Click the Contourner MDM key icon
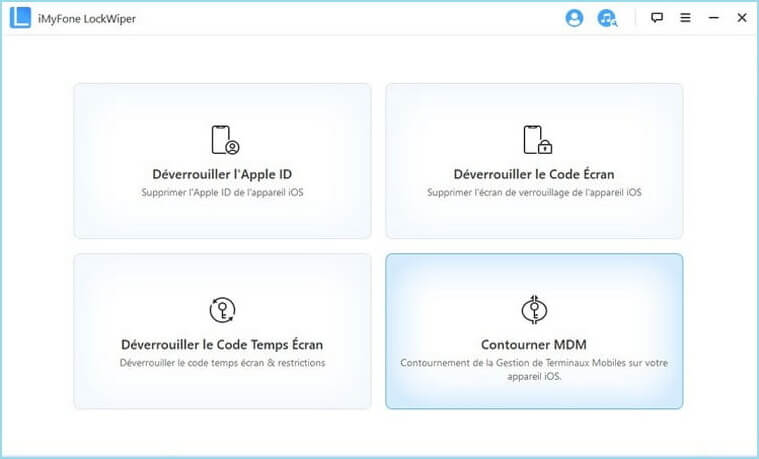The image size is (759, 459). (534, 310)
